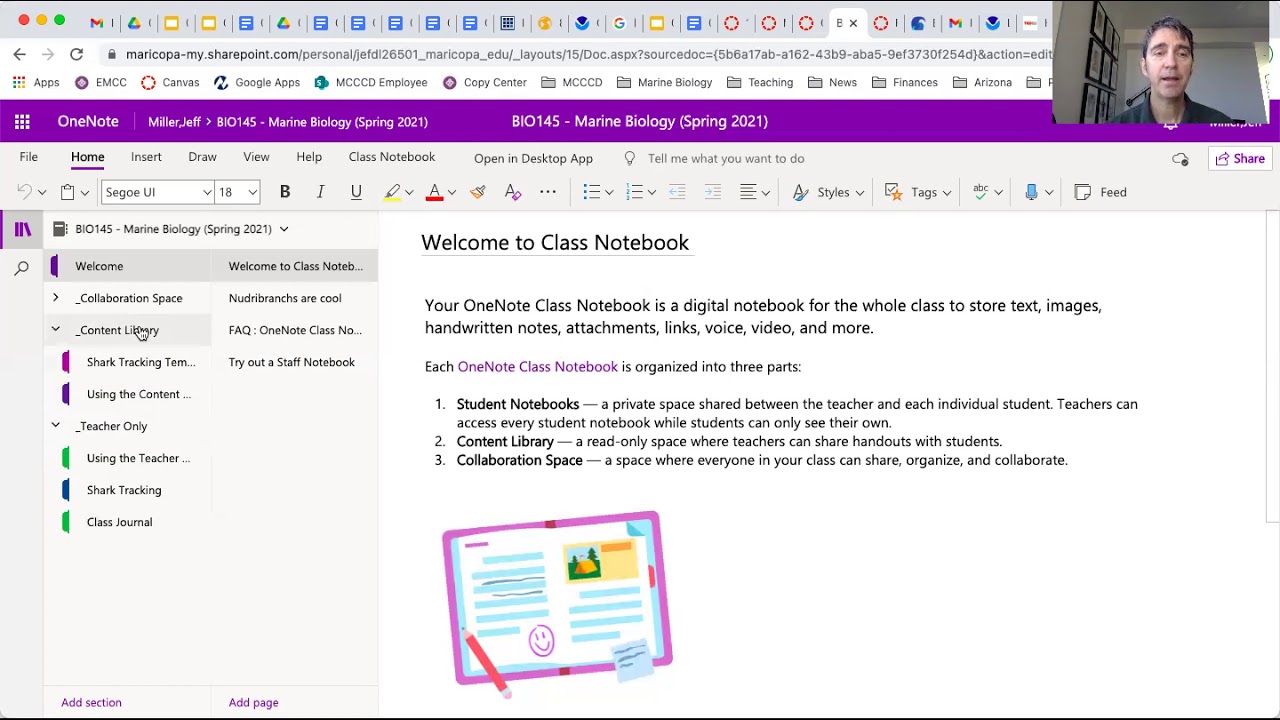Viewport: 1280px width, 720px height.
Task: Open the Tags dropdown
Action: point(918,192)
